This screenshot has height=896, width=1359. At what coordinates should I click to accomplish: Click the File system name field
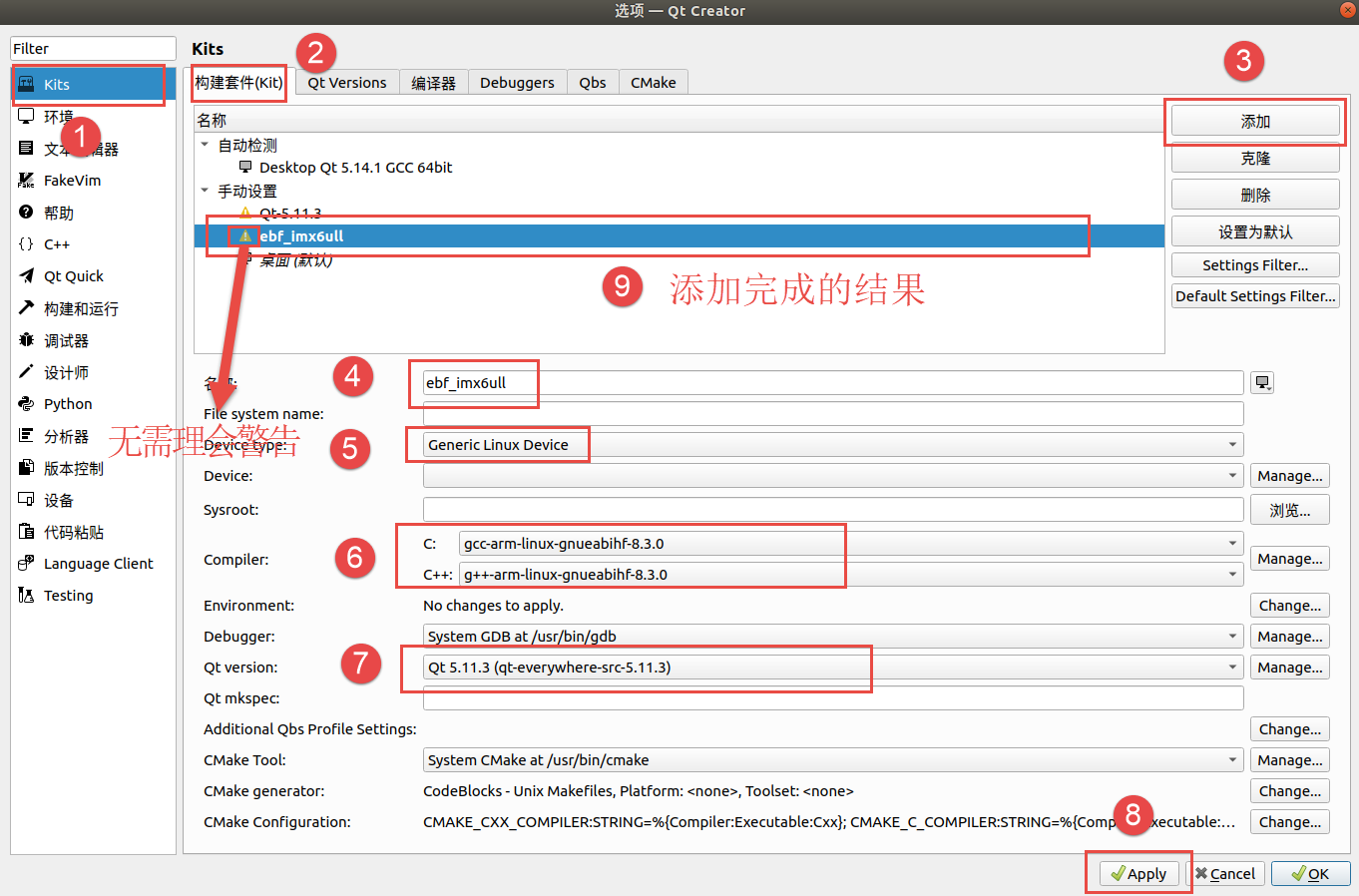click(833, 414)
